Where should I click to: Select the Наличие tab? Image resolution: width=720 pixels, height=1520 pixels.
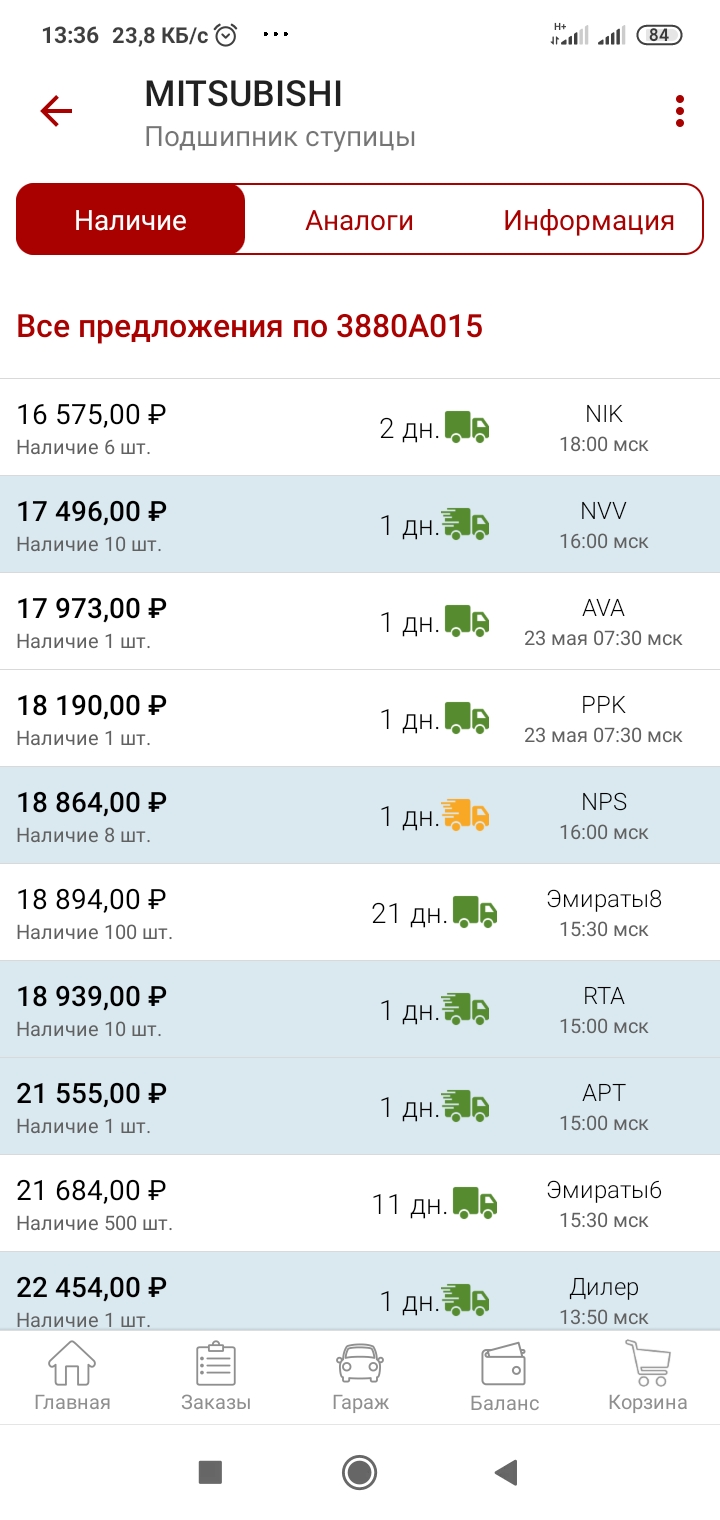(x=131, y=220)
